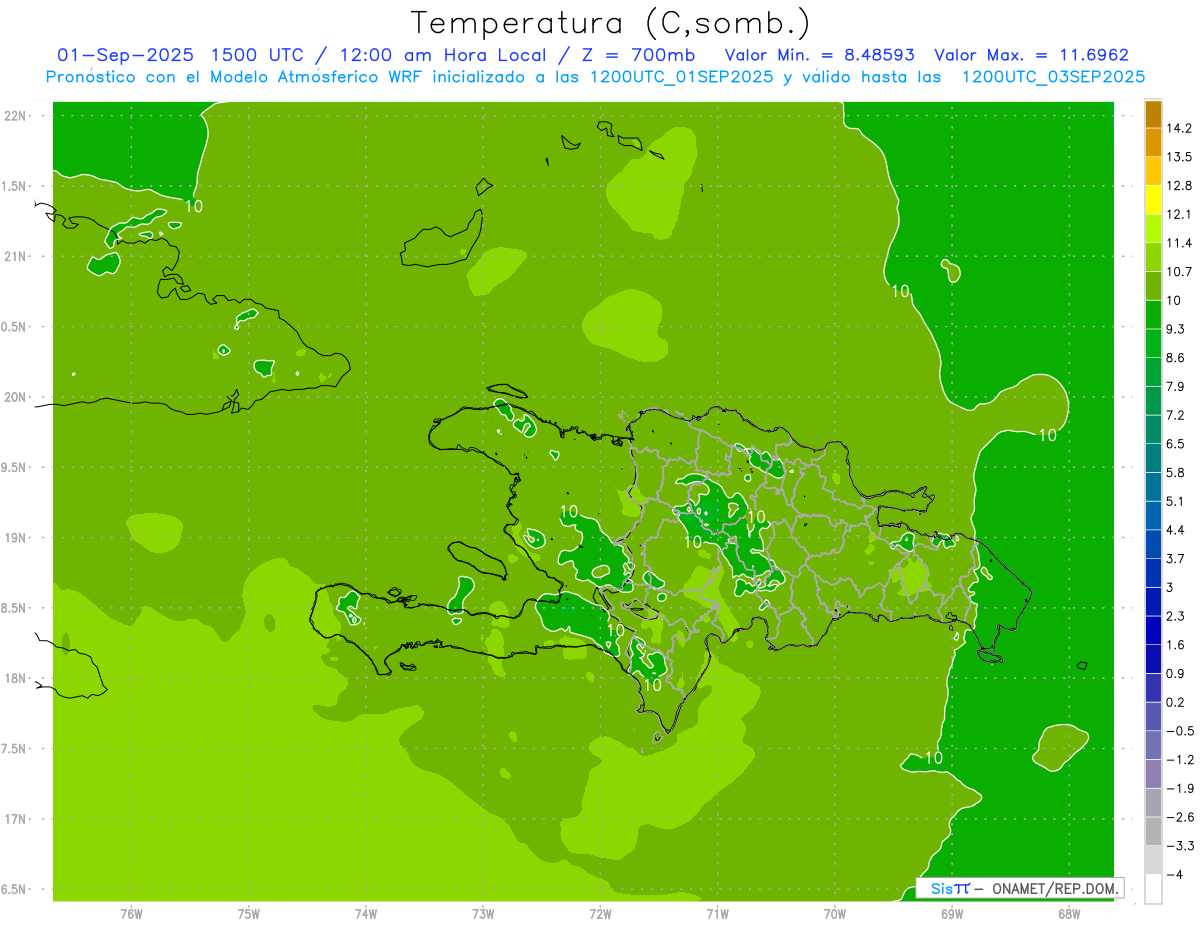
Task: Click the '14.2' colorbar label
Action: pos(1180,128)
